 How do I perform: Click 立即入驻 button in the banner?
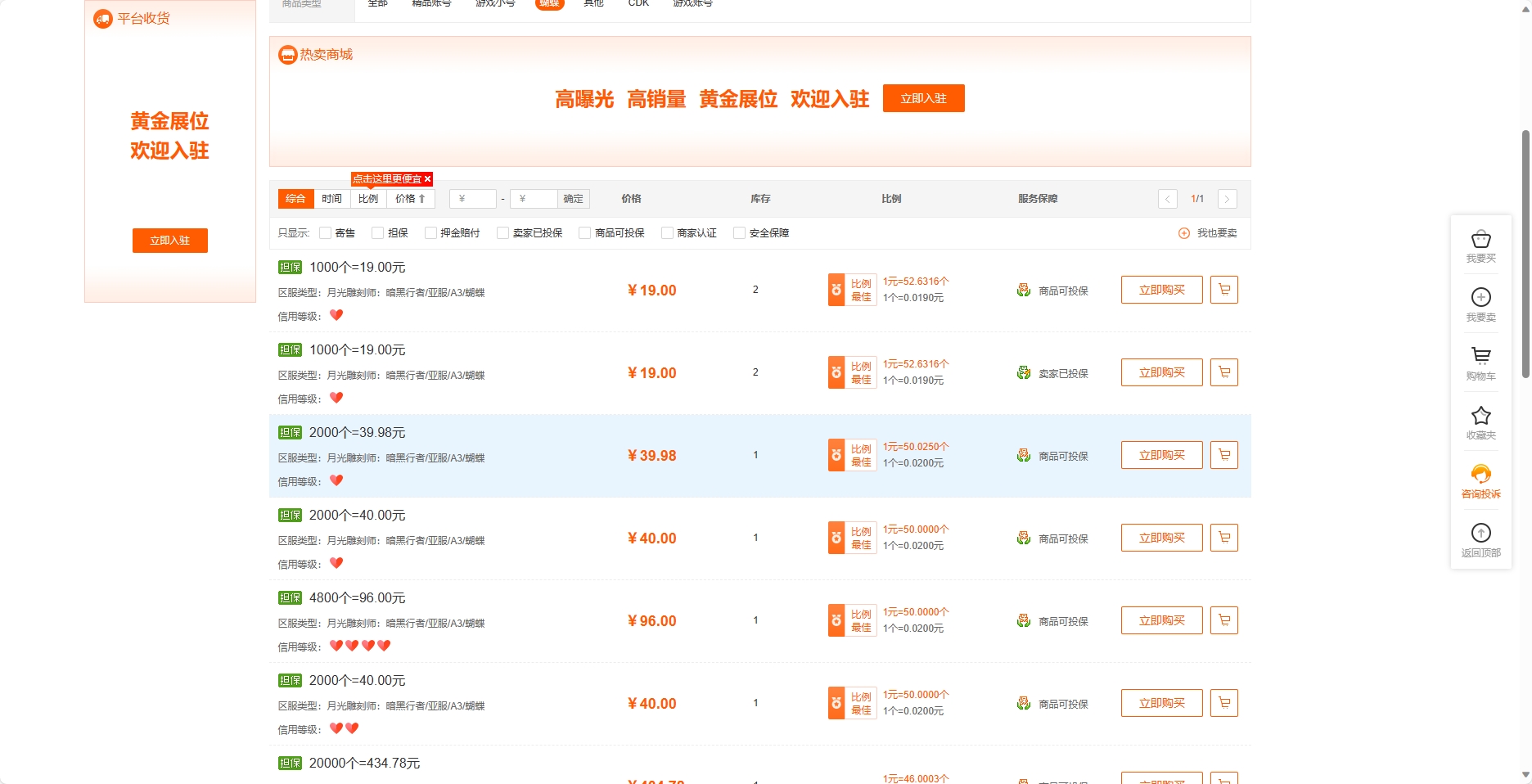tap(923, 97)
